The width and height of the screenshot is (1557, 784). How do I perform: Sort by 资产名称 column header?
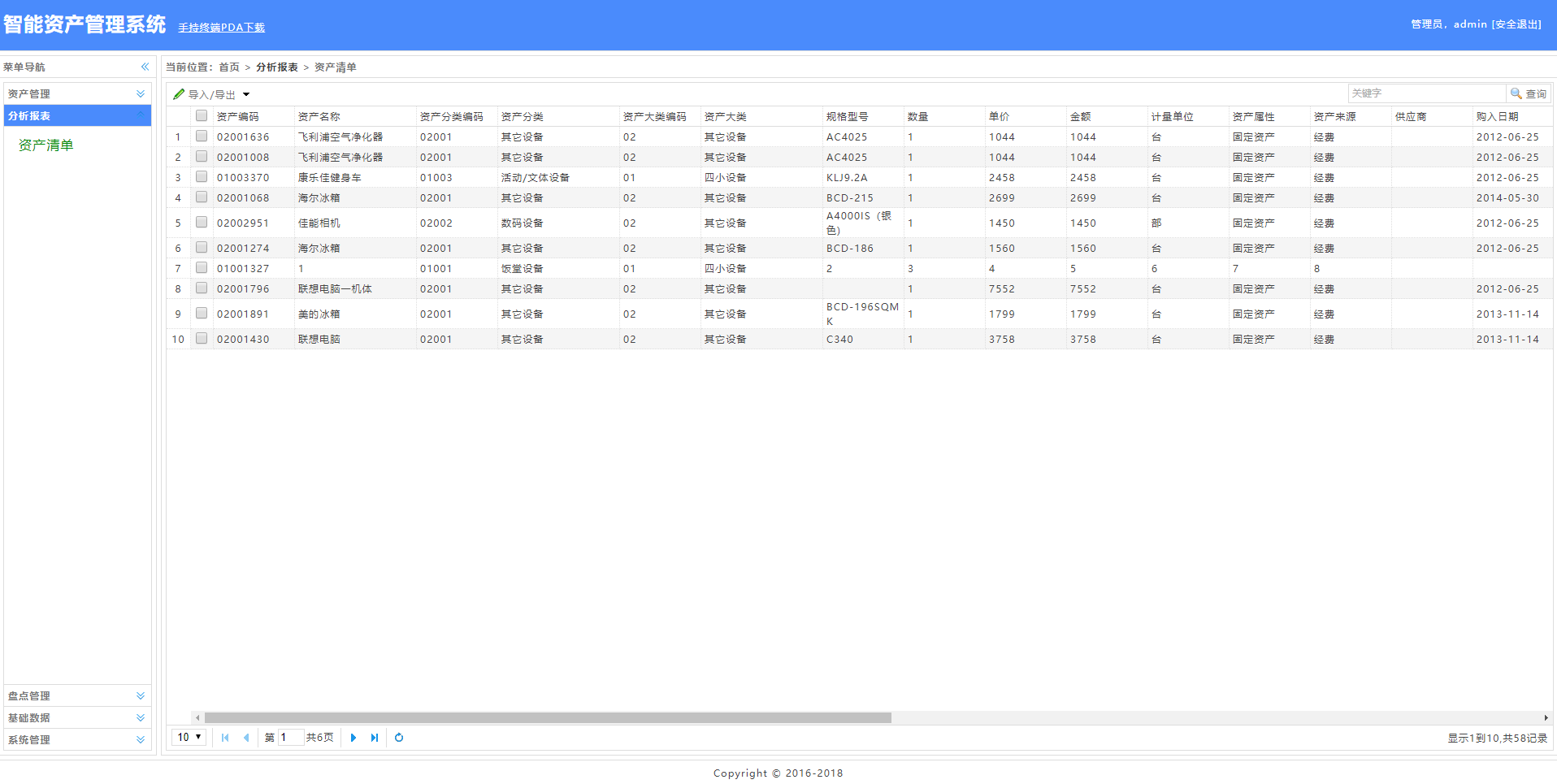[355, 116]
